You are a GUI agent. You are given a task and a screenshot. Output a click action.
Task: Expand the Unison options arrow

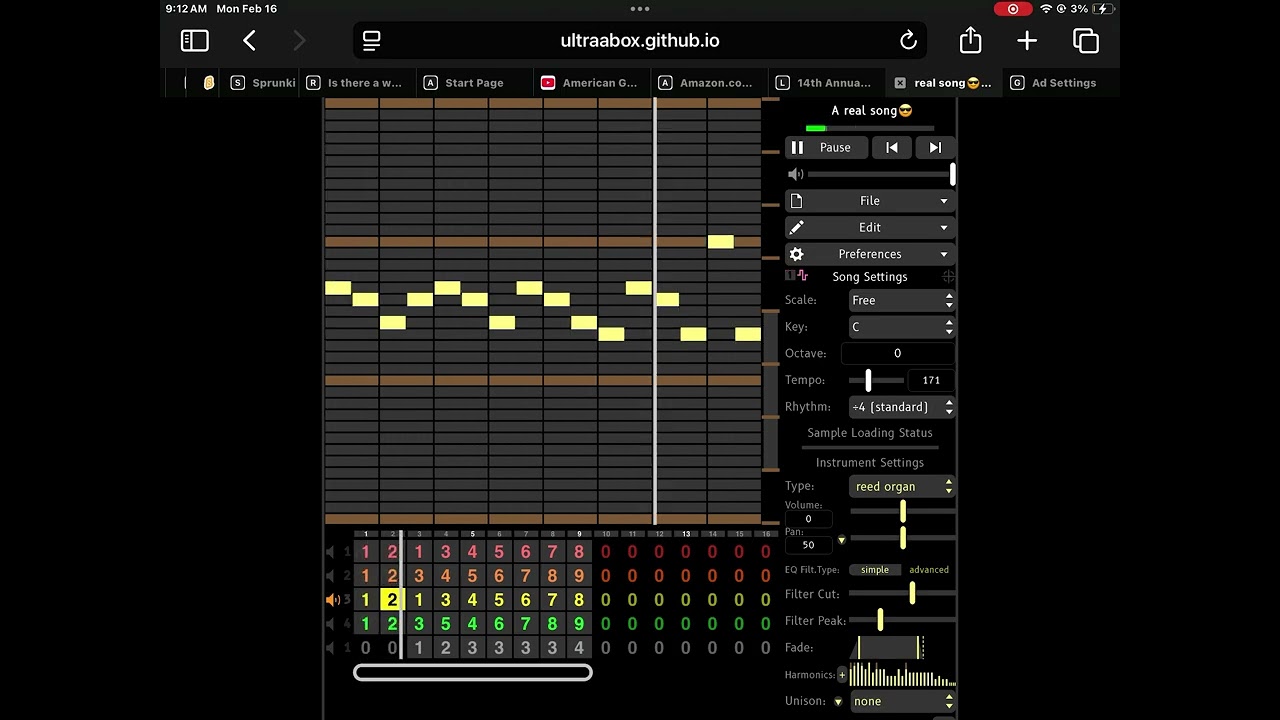838,701
